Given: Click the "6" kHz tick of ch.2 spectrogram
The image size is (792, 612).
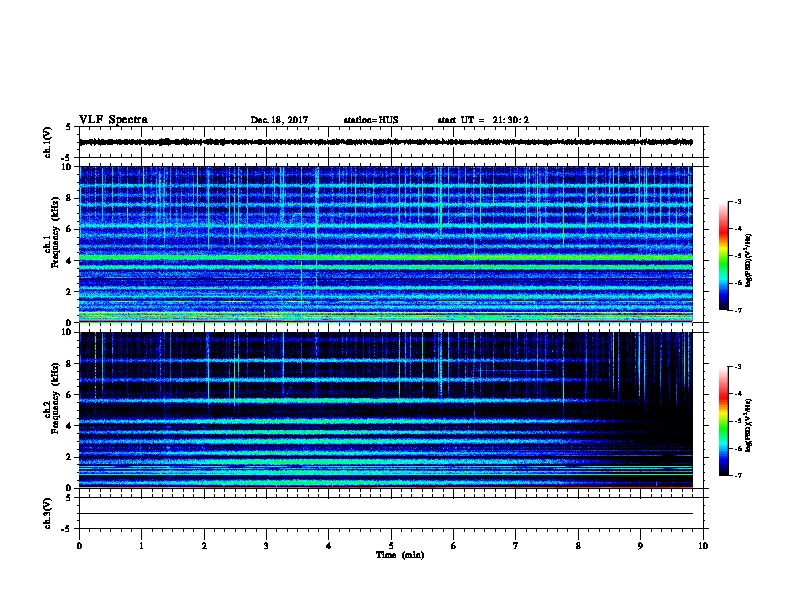Looking at the screenshot, I should tap(70, 395).
